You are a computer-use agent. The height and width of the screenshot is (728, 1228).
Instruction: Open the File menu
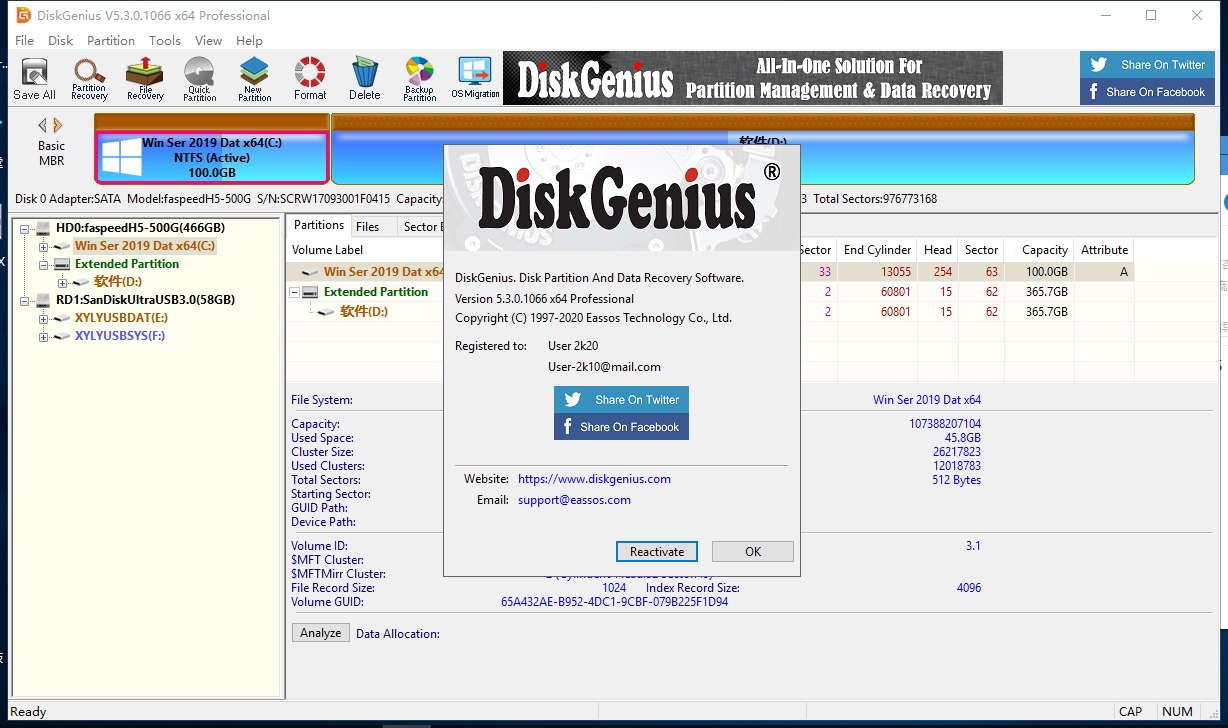[25, 41]
